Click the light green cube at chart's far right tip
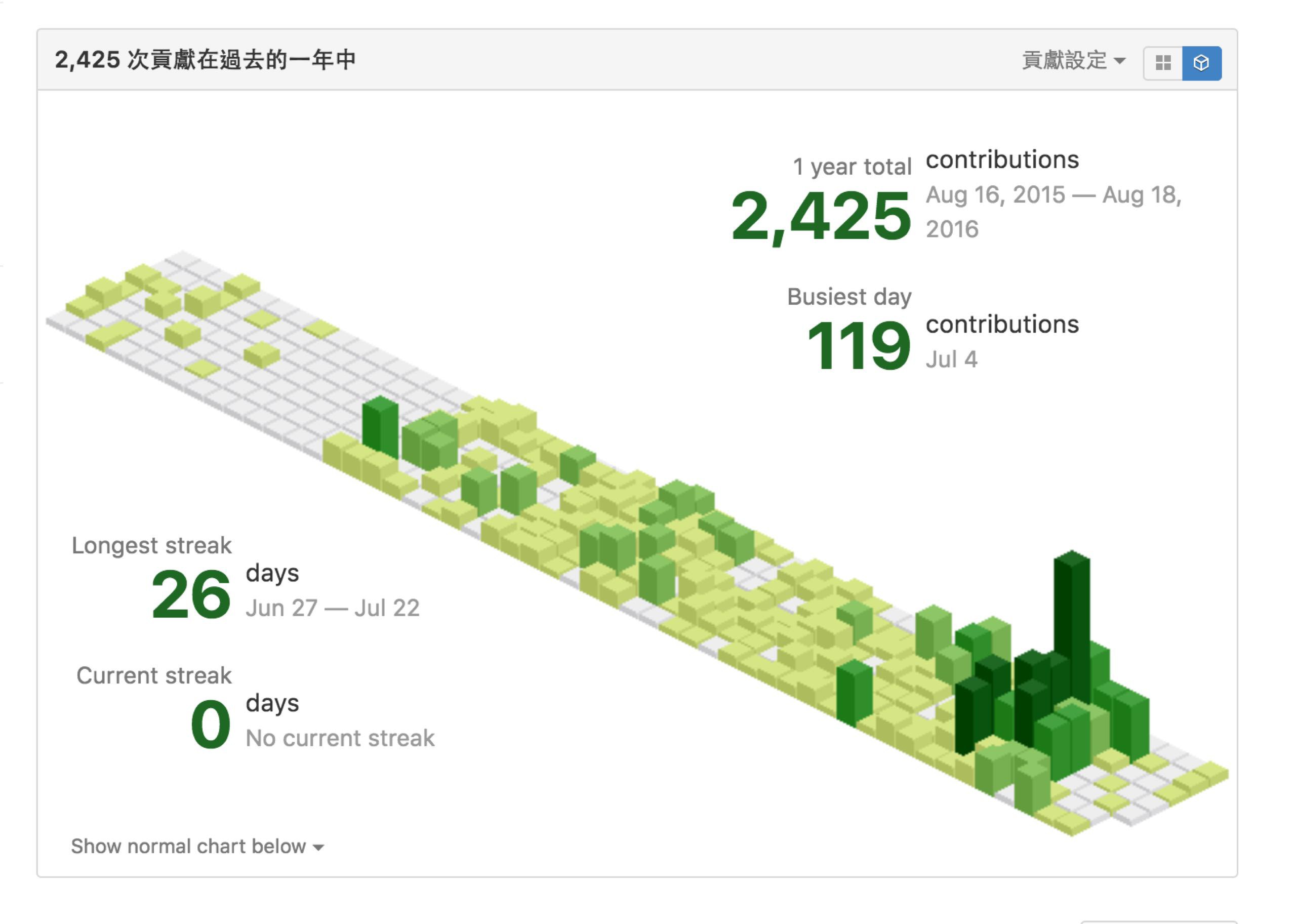The image size is (1296, 924). 1209,771
